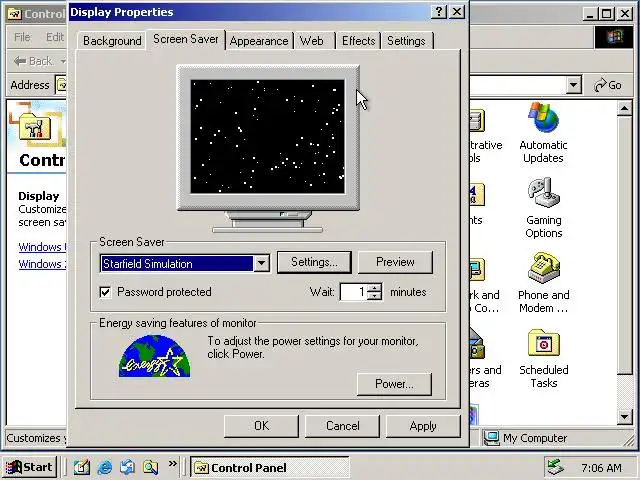Click the Control Panel scrollbar up arrow
The width and height of the screenshot is (640, 480).
(x=624, y=108)
